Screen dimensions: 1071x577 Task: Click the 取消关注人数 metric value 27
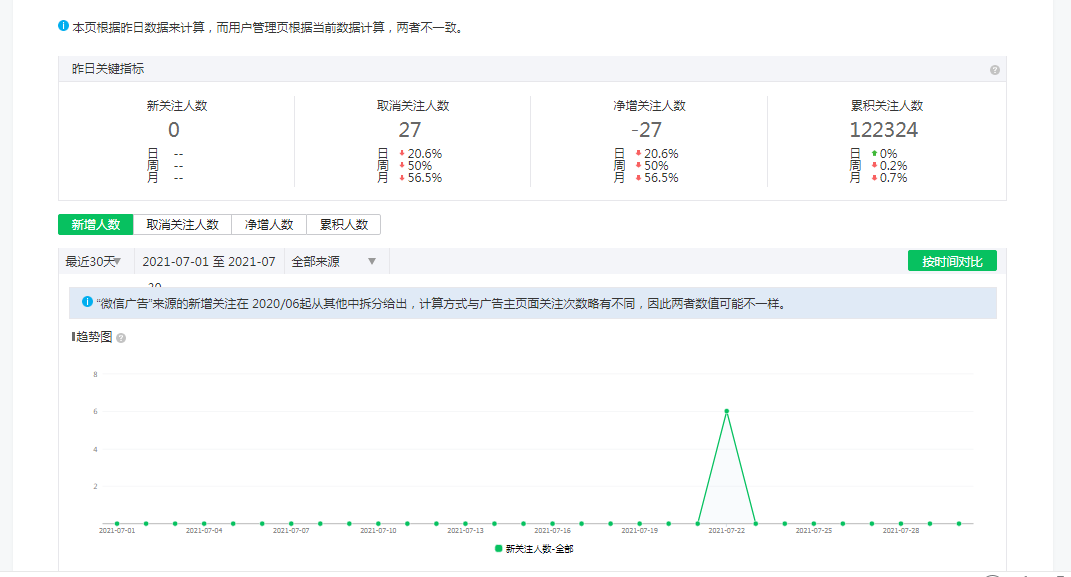(410, 130)
